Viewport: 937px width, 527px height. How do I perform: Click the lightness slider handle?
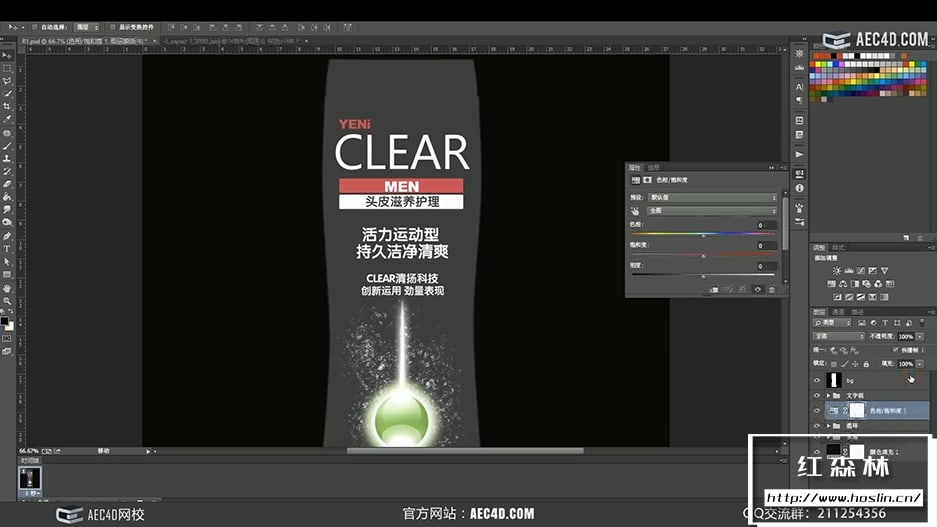click(x=703, y=276)
